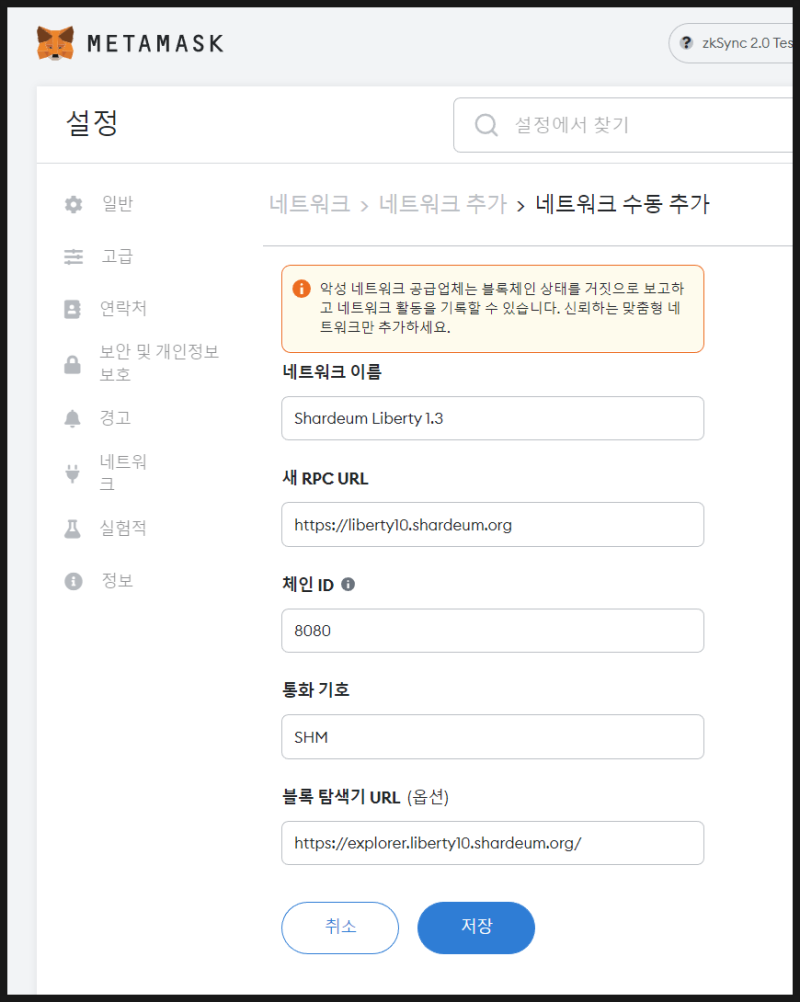Click the 정보 info icon in sidebar

pos(72,580)
